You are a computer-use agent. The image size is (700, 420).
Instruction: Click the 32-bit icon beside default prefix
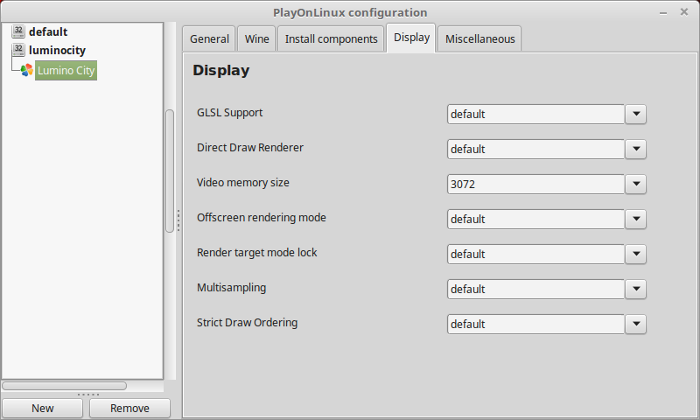click(18, 32)
